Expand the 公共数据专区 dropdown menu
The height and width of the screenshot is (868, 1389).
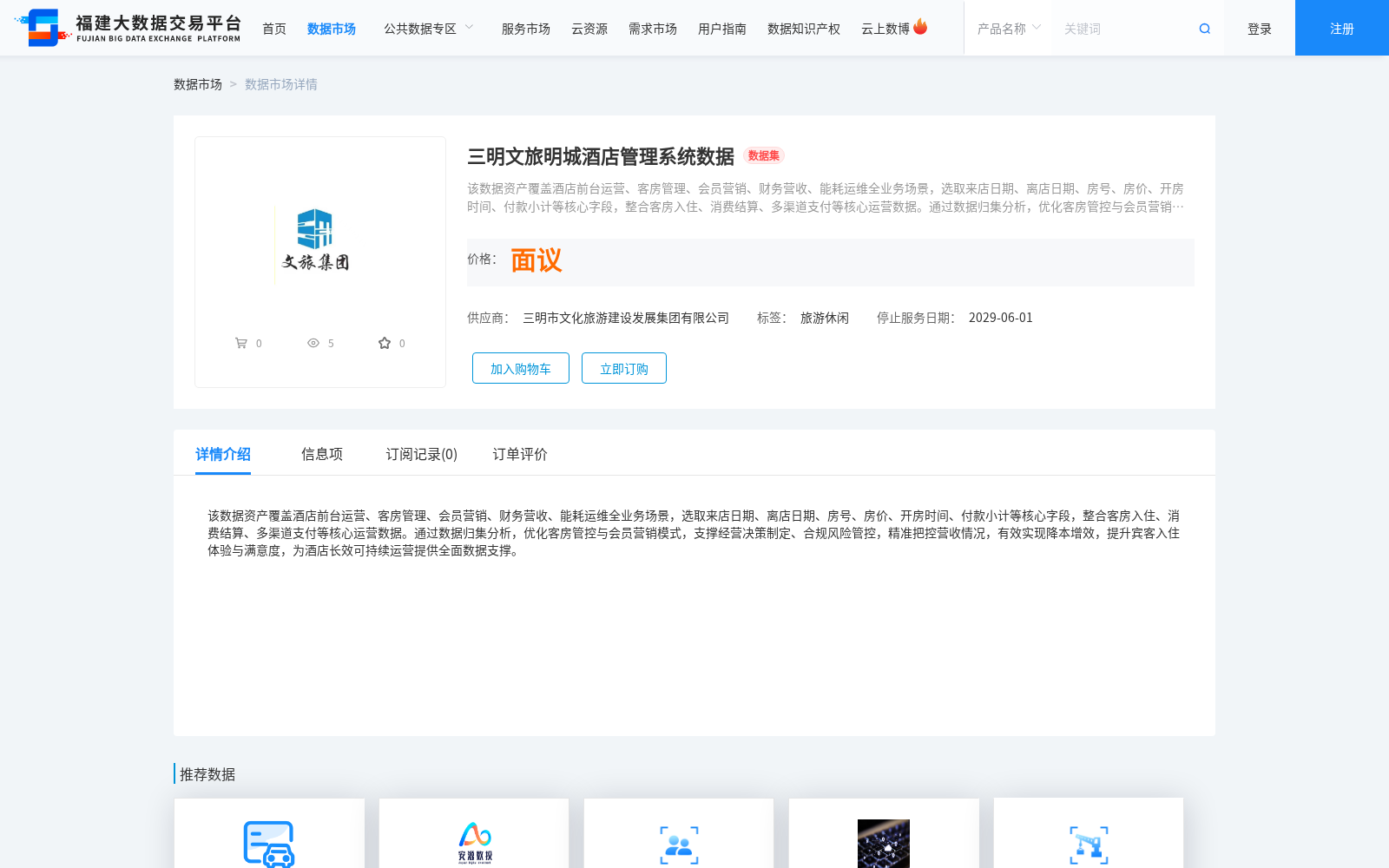click(x=429, y=29)
